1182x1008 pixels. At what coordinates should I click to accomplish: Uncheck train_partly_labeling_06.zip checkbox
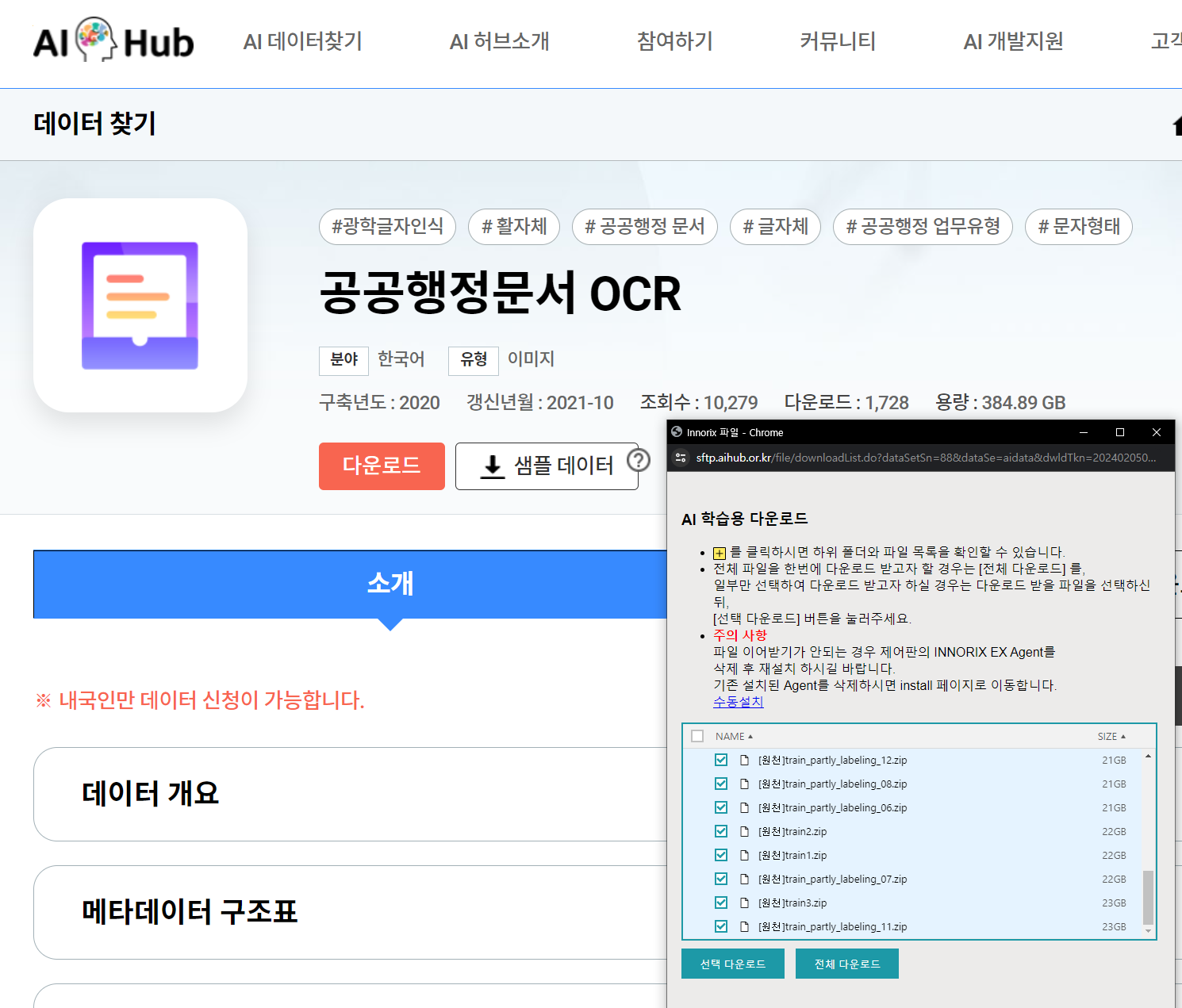[721, 807]
